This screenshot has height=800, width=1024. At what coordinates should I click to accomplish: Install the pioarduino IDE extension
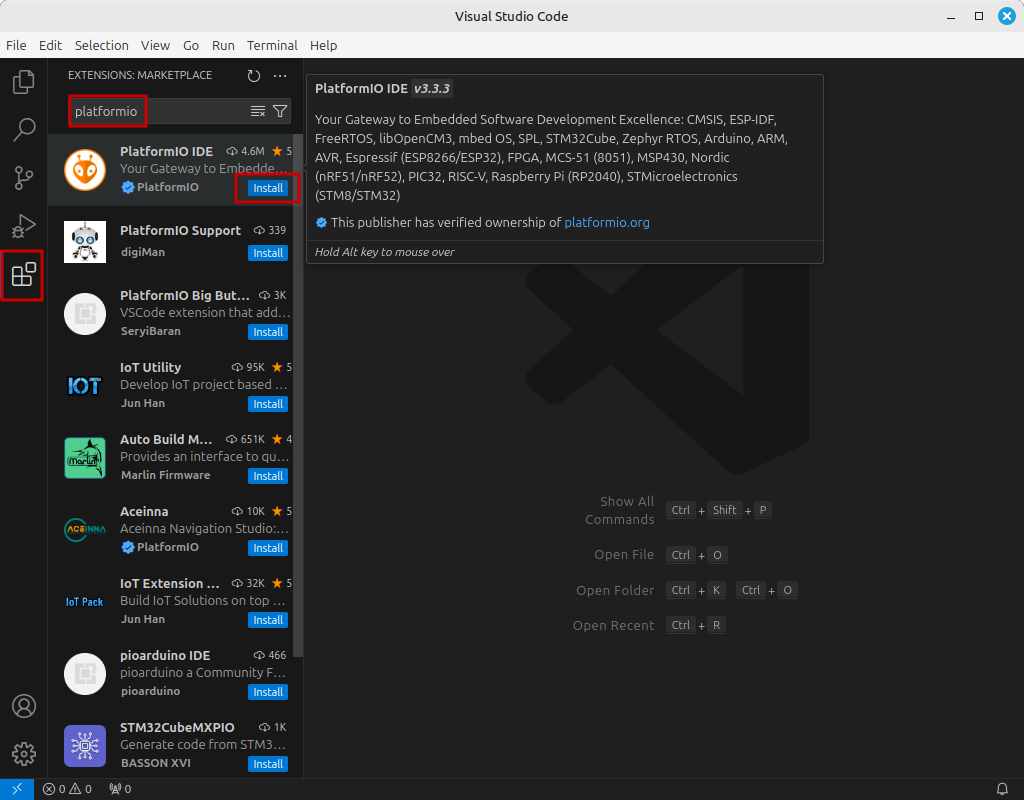point(268,692)
